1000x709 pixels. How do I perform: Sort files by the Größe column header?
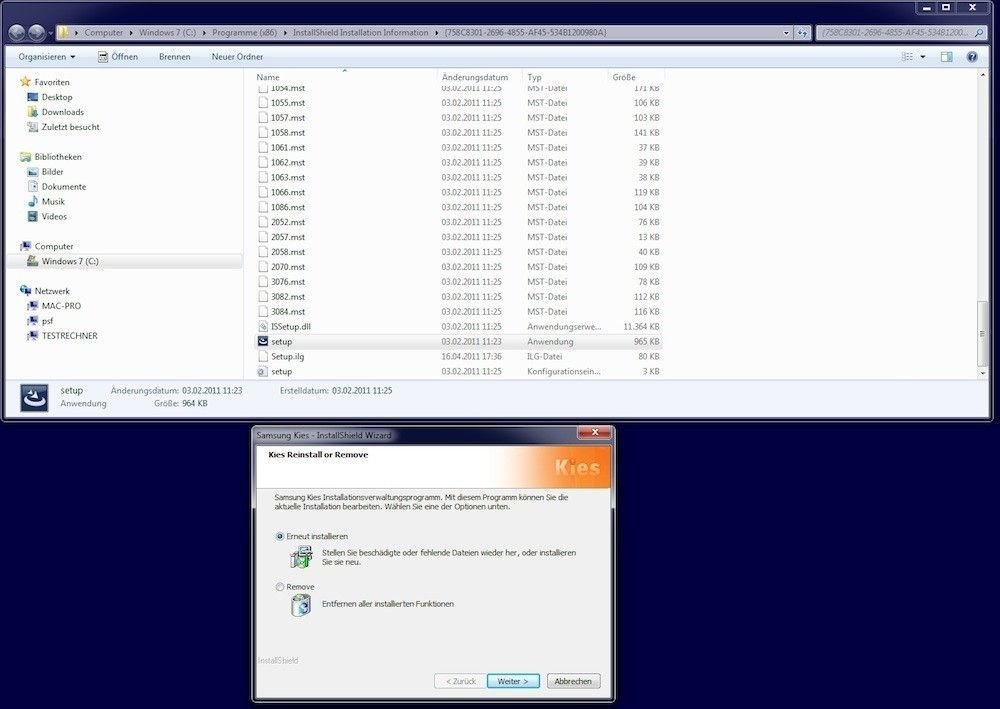(636, 77)
